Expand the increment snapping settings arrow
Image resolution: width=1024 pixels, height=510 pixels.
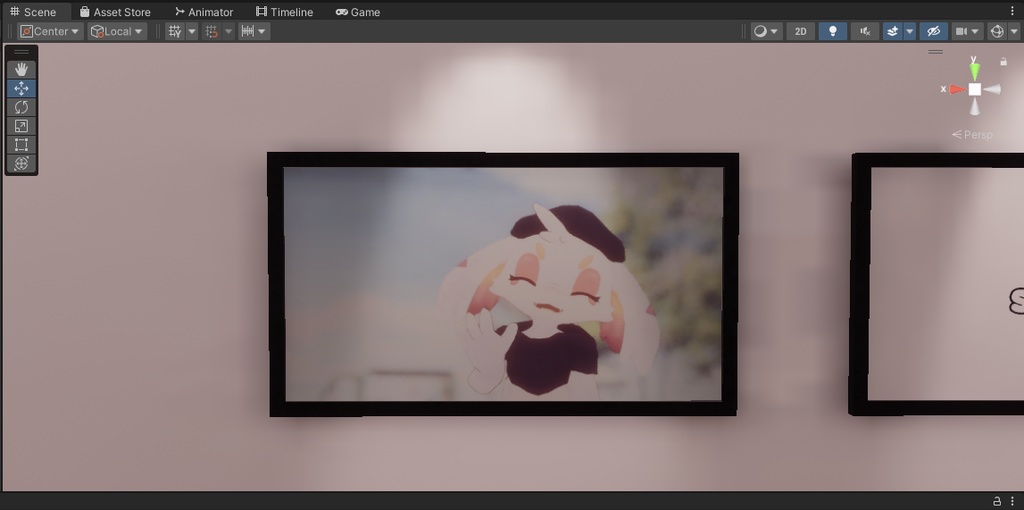click(263, 31)
